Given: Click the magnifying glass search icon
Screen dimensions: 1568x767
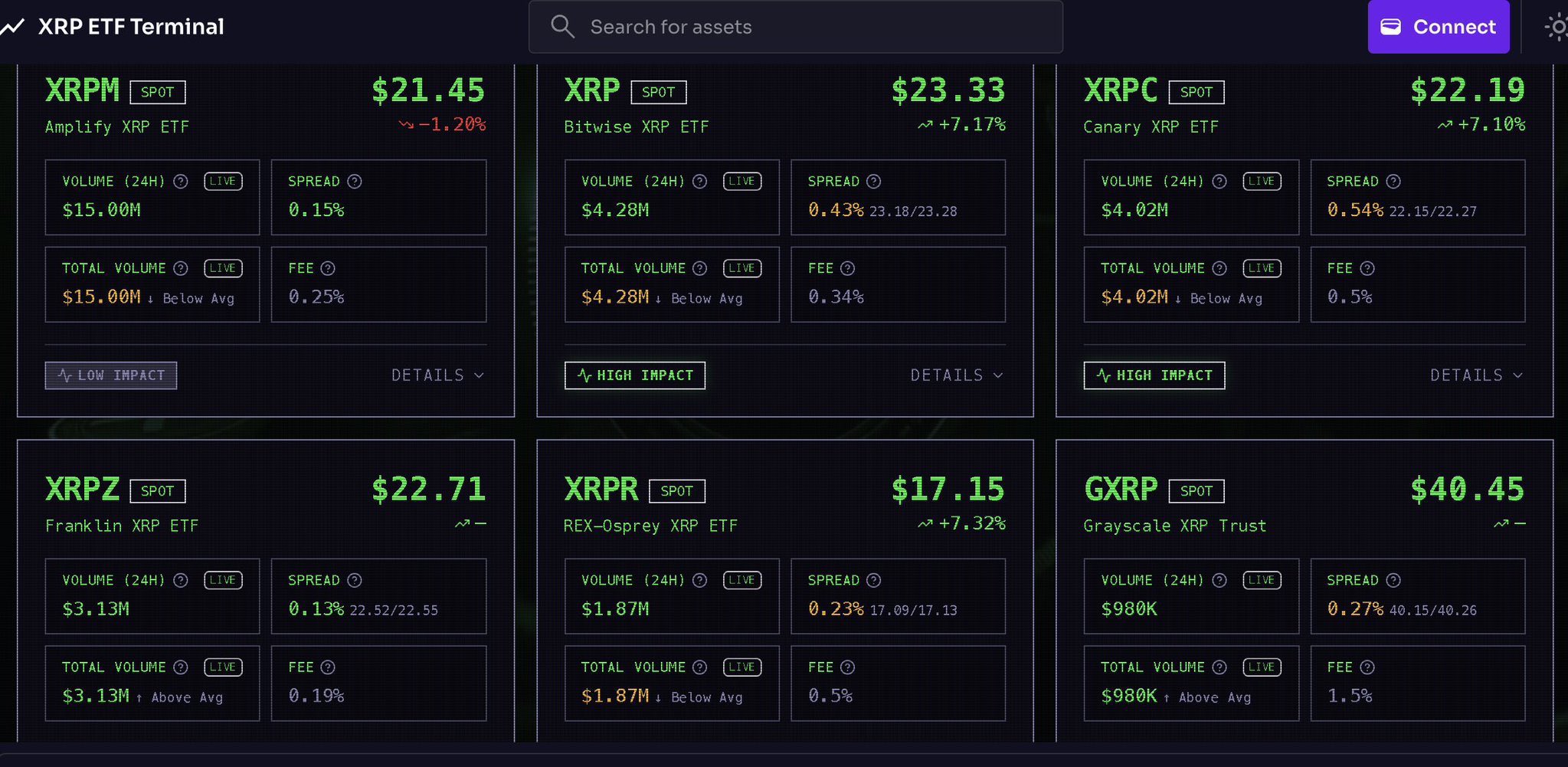Looking at the screenshot, I should pos(563,27).
